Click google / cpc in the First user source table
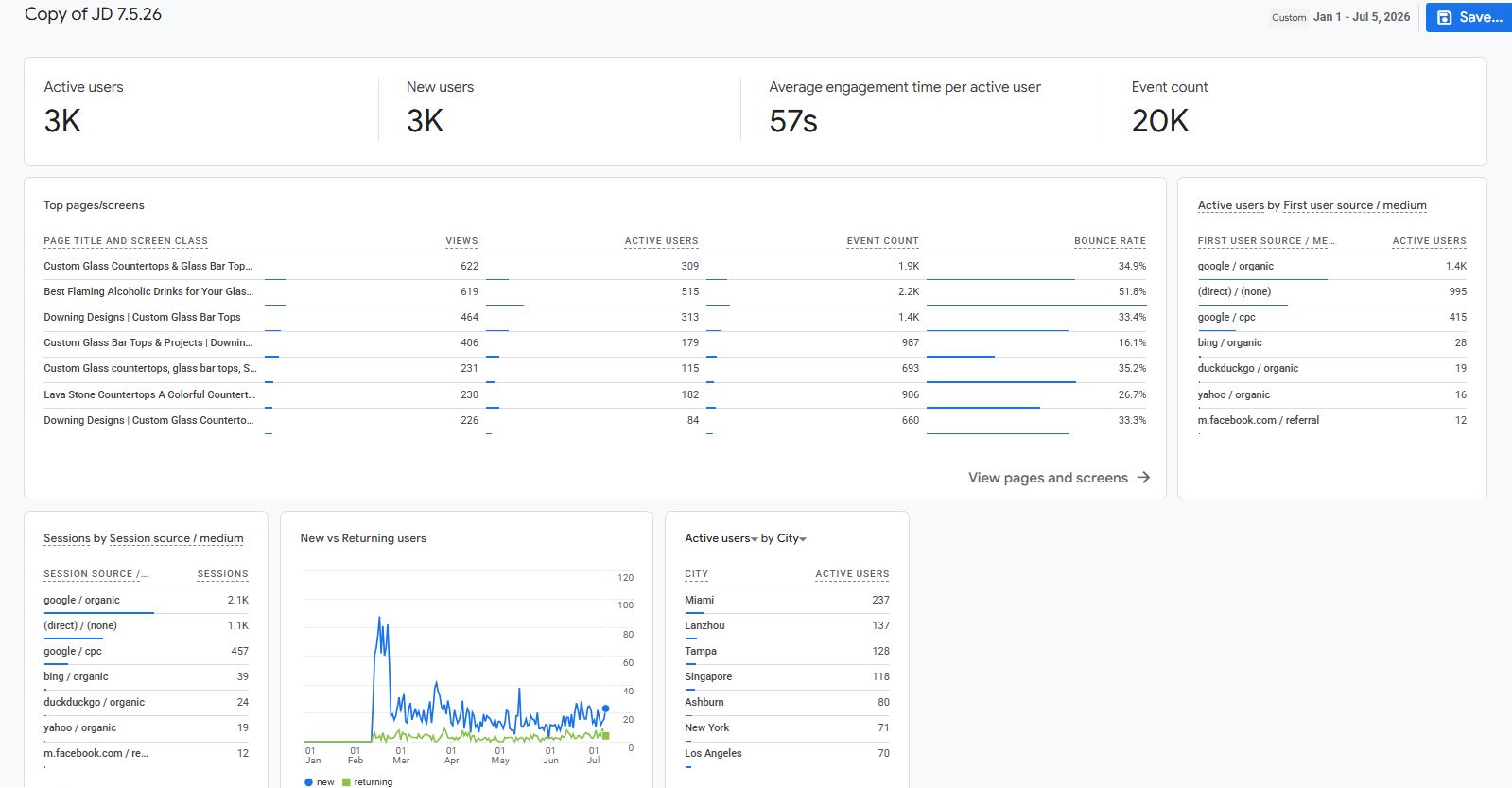Screen dimensions: 1512x788 [x=1226, y=317]
